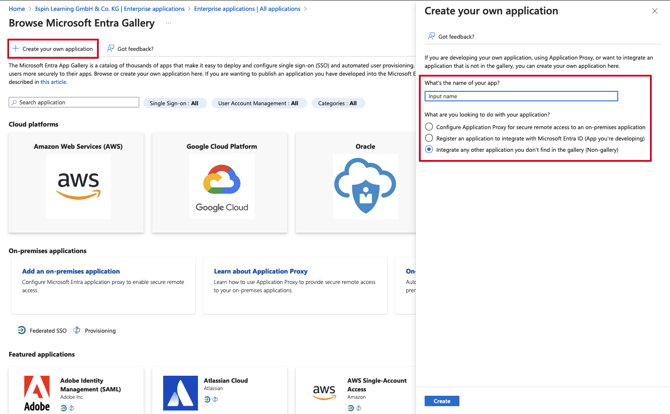This screenshot has height=414, width=670.
Task: Close the Create your own application panel
Action: point(654,11)
